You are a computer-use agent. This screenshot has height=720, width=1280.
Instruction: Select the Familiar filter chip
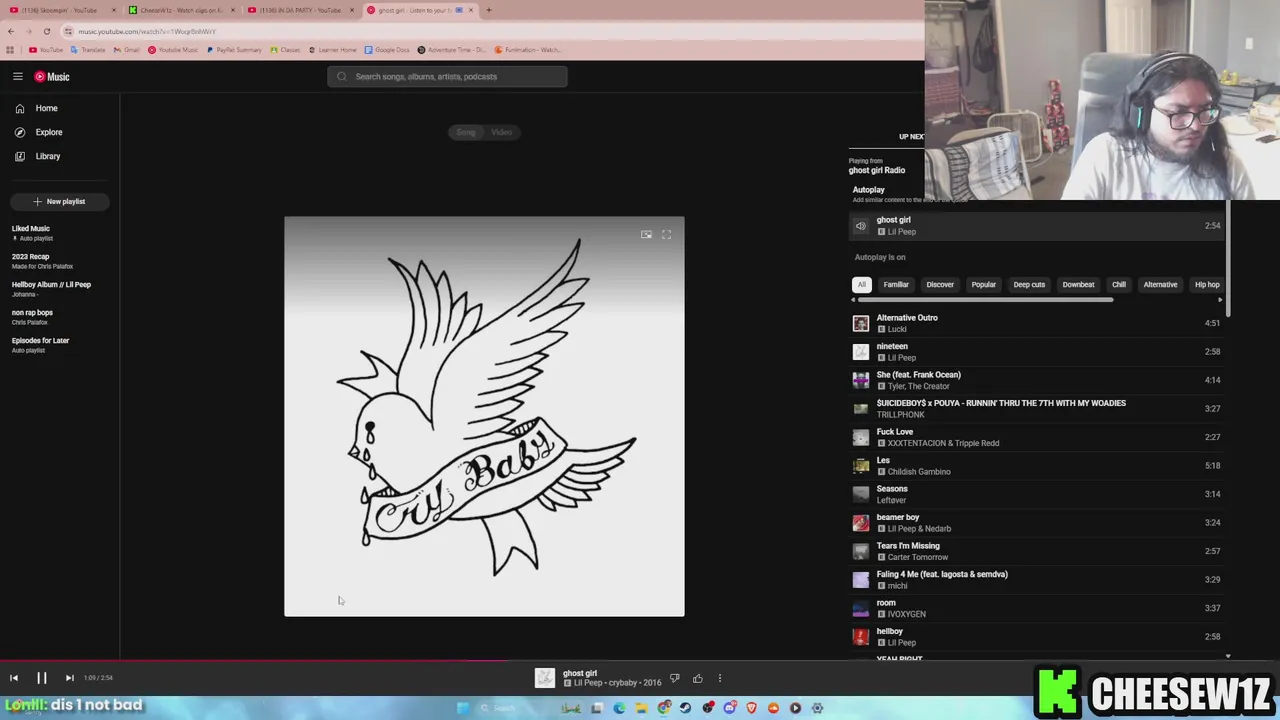coord(896,285)
